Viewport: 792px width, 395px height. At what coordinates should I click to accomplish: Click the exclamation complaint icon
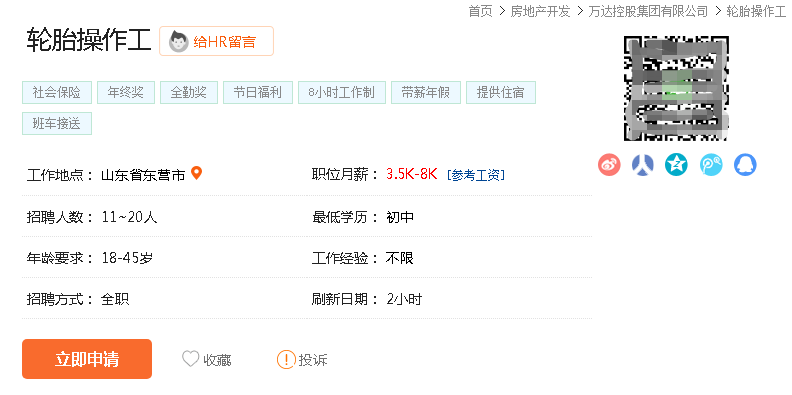pos(286,360)
